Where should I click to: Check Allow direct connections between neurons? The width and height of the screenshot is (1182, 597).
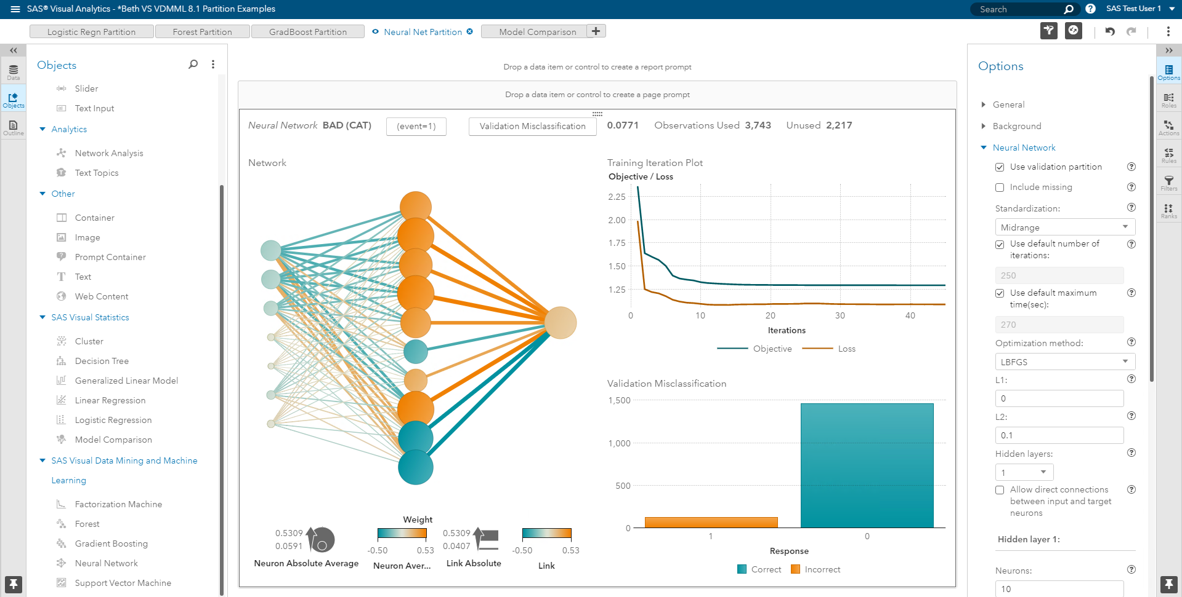pyautogui.click(x=1000, y=490)
